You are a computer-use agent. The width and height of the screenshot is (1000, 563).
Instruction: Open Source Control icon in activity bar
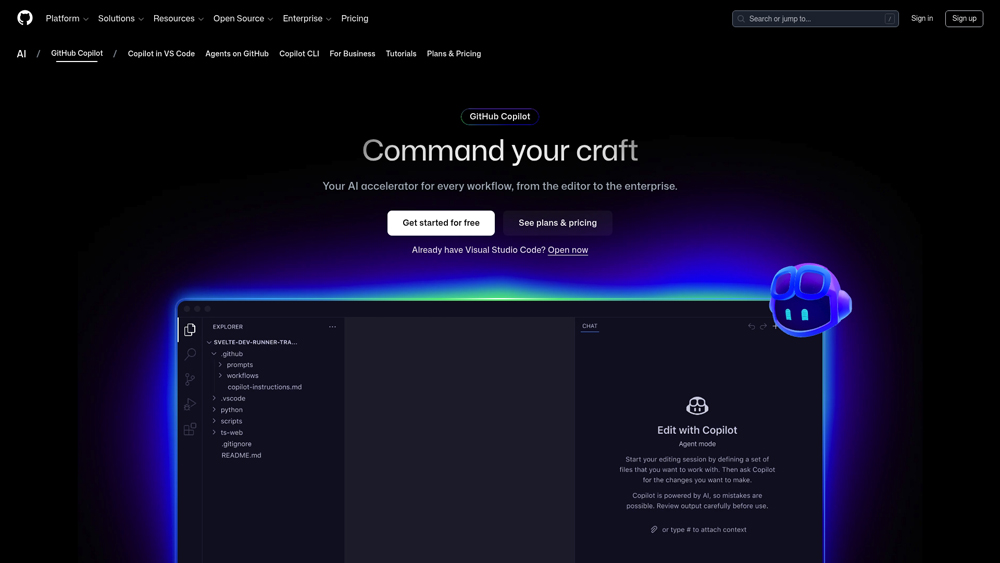(x=190, y=379)
